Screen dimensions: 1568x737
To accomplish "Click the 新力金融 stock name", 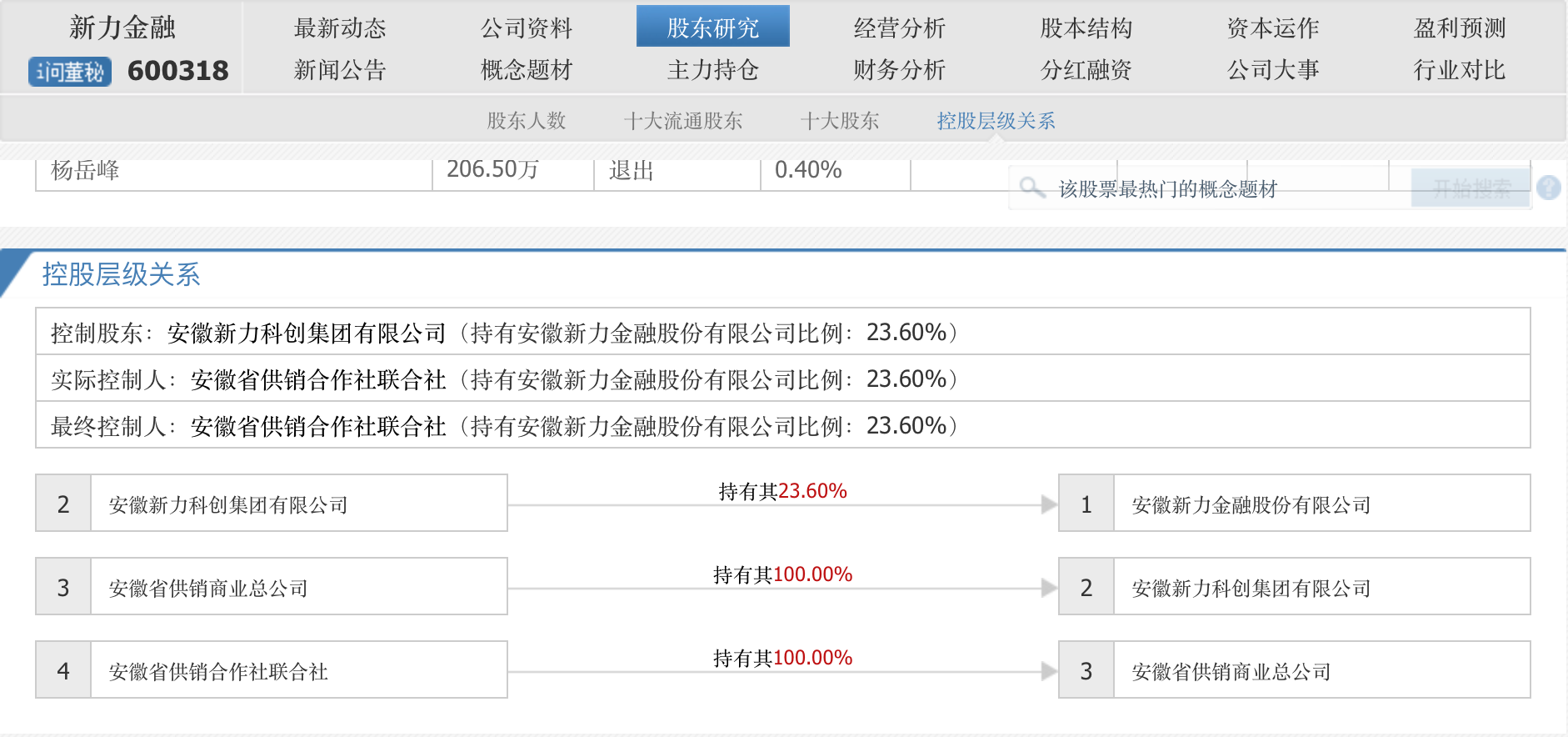I will [122, 28].
